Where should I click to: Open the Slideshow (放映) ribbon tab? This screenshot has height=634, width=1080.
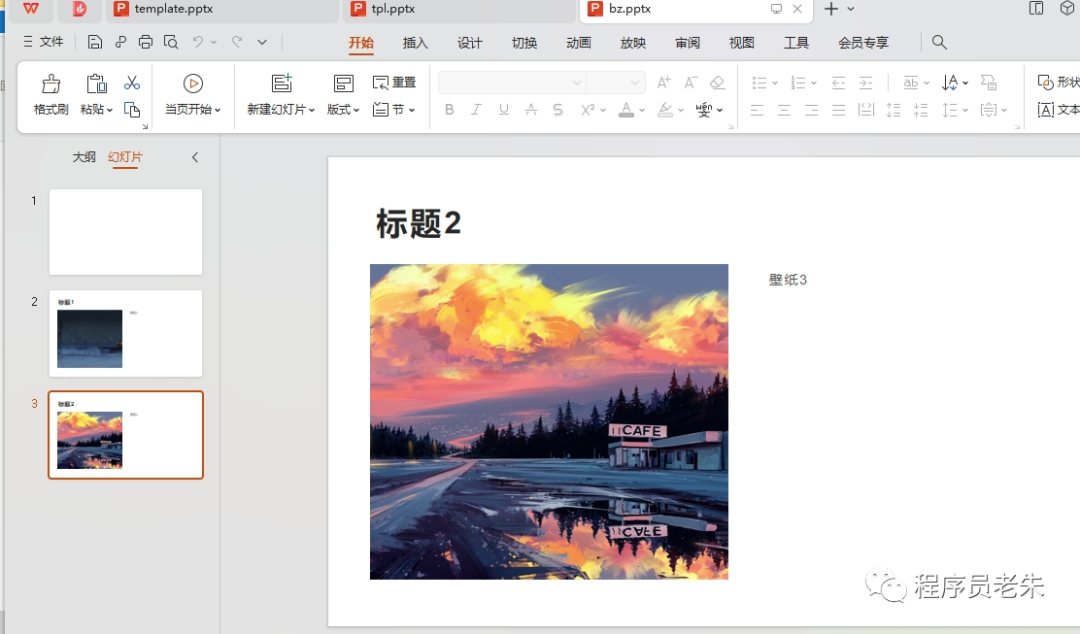(633, 43)
